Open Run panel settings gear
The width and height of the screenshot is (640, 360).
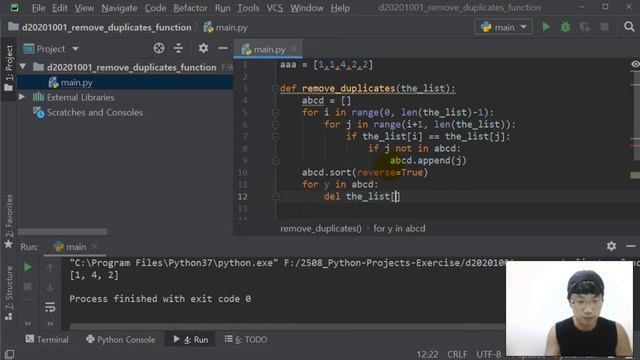click(x=611, y=246)
